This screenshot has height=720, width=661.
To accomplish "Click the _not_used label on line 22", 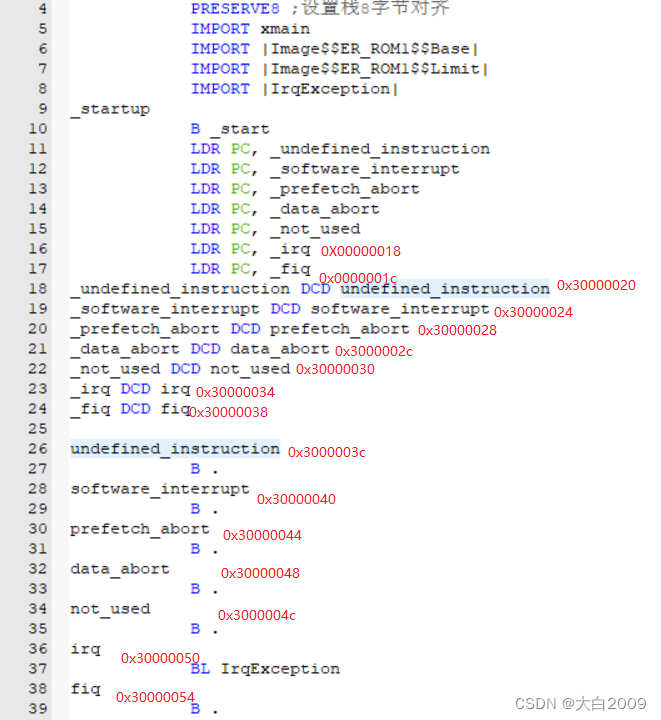I will 115,370.
